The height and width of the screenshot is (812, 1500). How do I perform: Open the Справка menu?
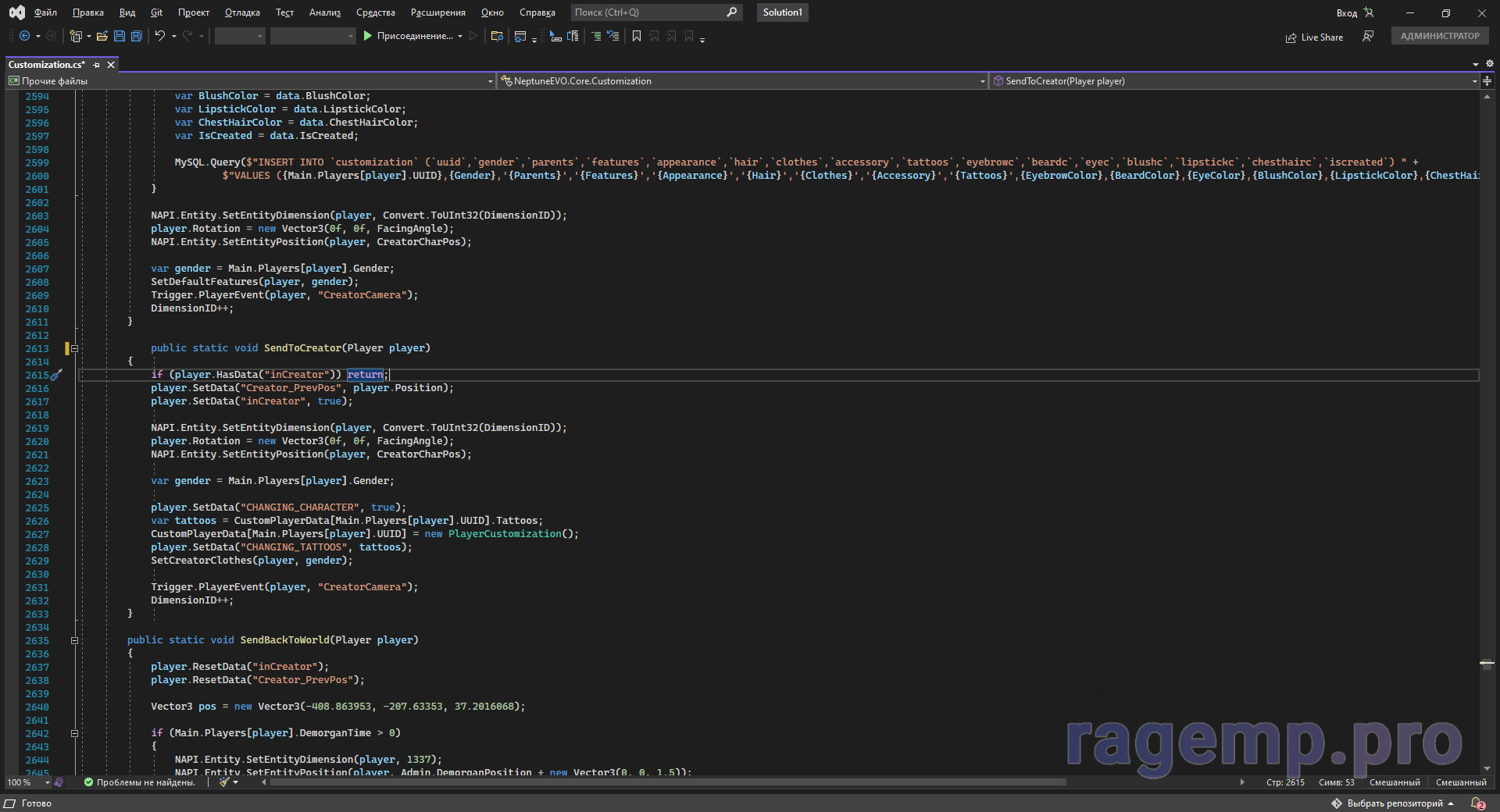537,12
